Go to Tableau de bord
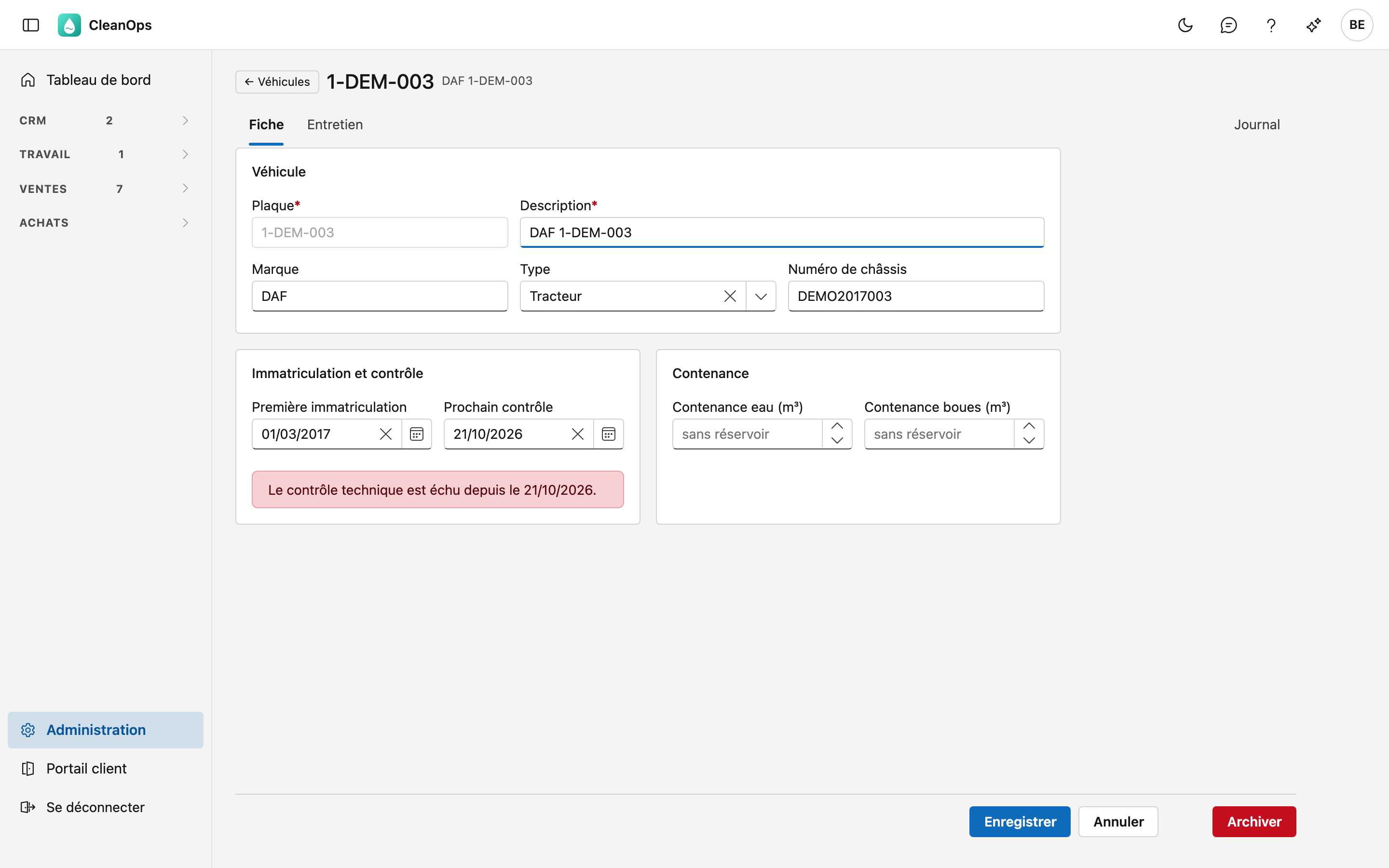The image size is (1389, 868). (106, 80)
